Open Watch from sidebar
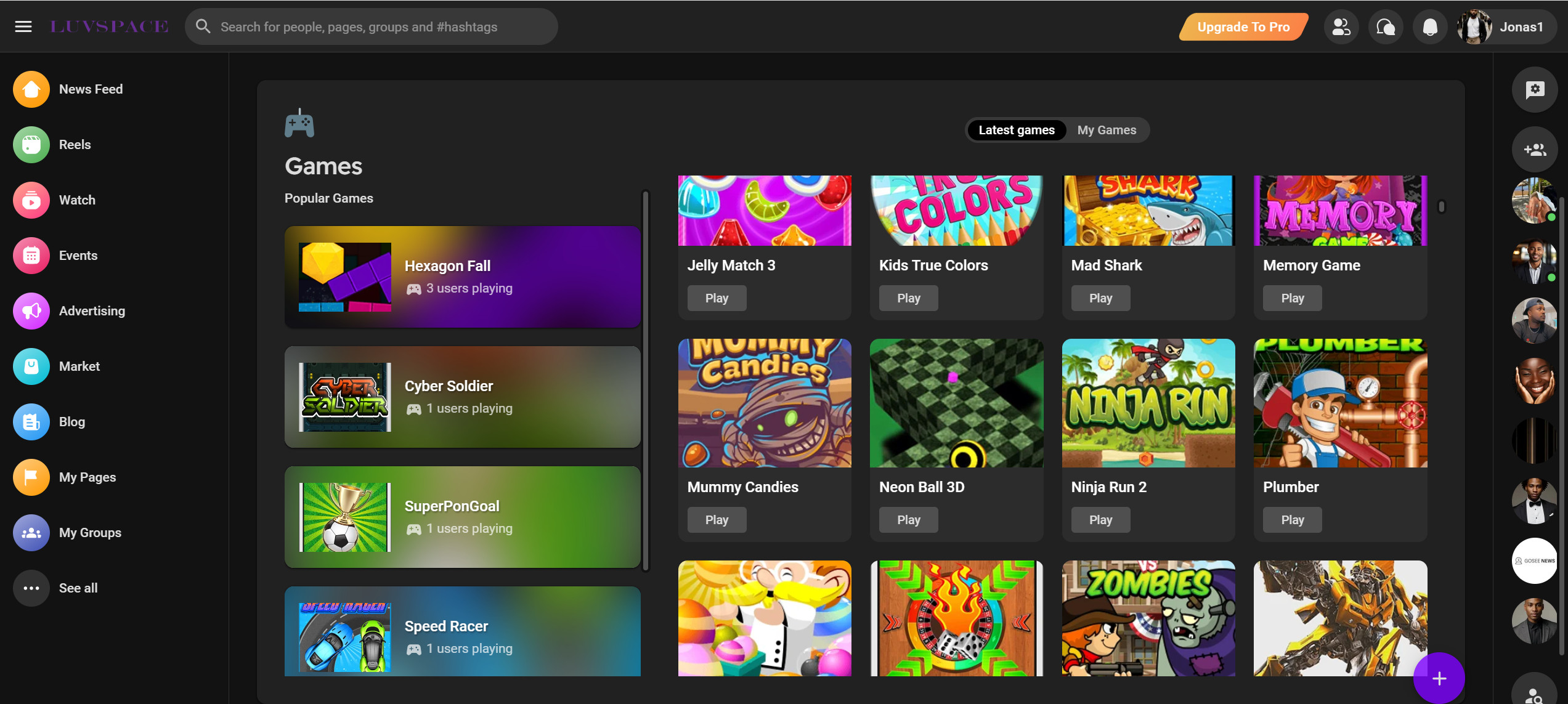 pos(54,200)
